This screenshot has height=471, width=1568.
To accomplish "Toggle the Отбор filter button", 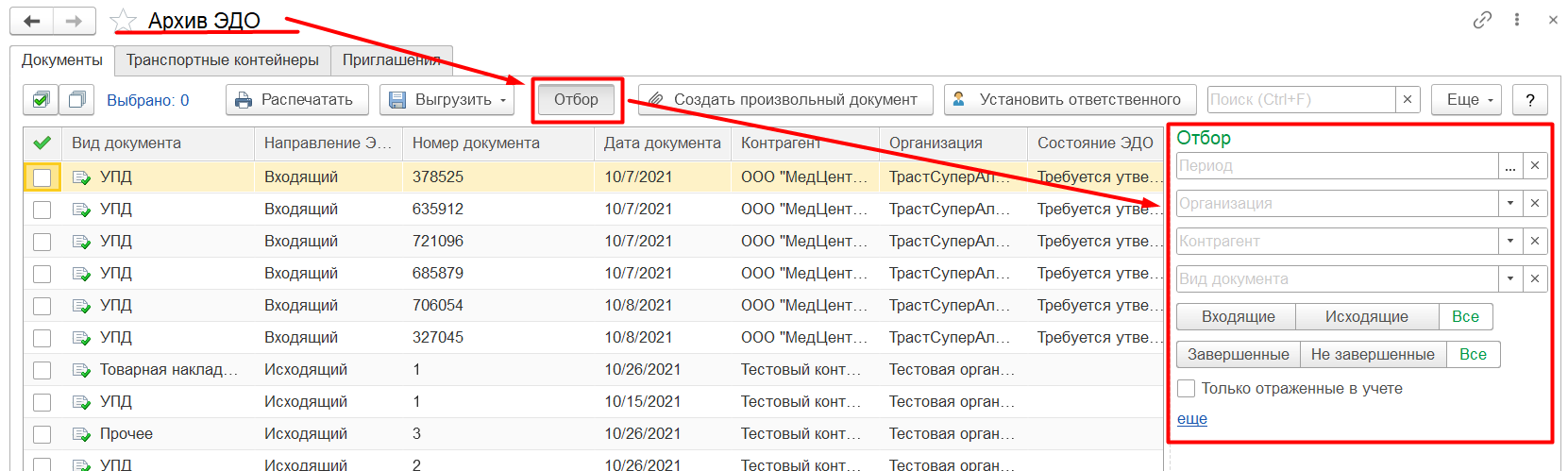I will pos(576,99).
